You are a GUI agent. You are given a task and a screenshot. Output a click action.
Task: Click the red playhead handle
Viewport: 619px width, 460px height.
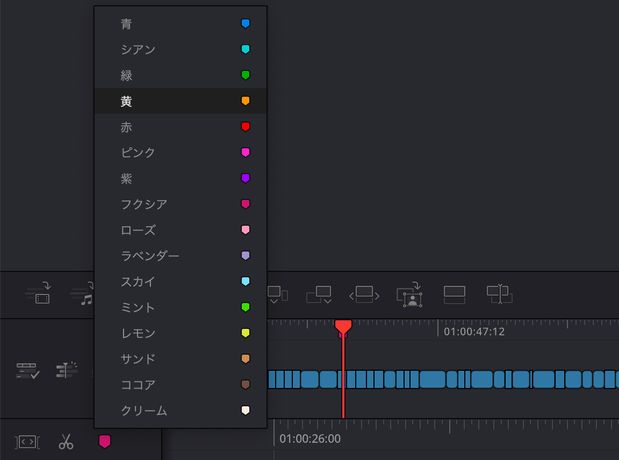tap(343, 327)
